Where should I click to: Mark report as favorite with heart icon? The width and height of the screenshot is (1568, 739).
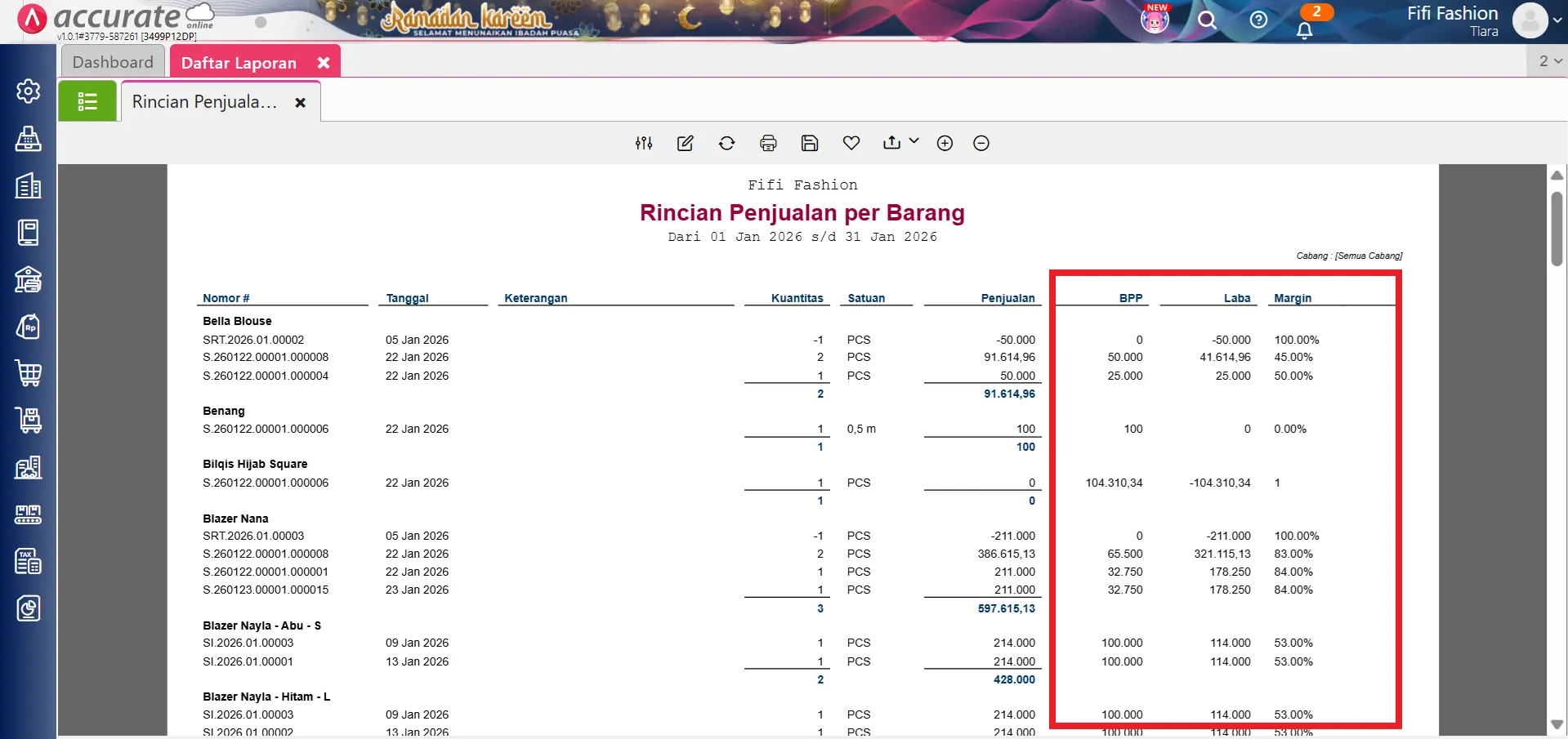(x=851, y=144)
